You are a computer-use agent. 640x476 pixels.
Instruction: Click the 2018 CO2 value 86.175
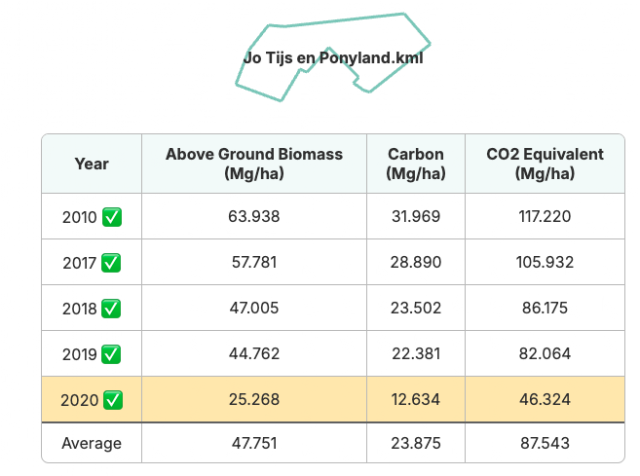click(x=544, y=308)
